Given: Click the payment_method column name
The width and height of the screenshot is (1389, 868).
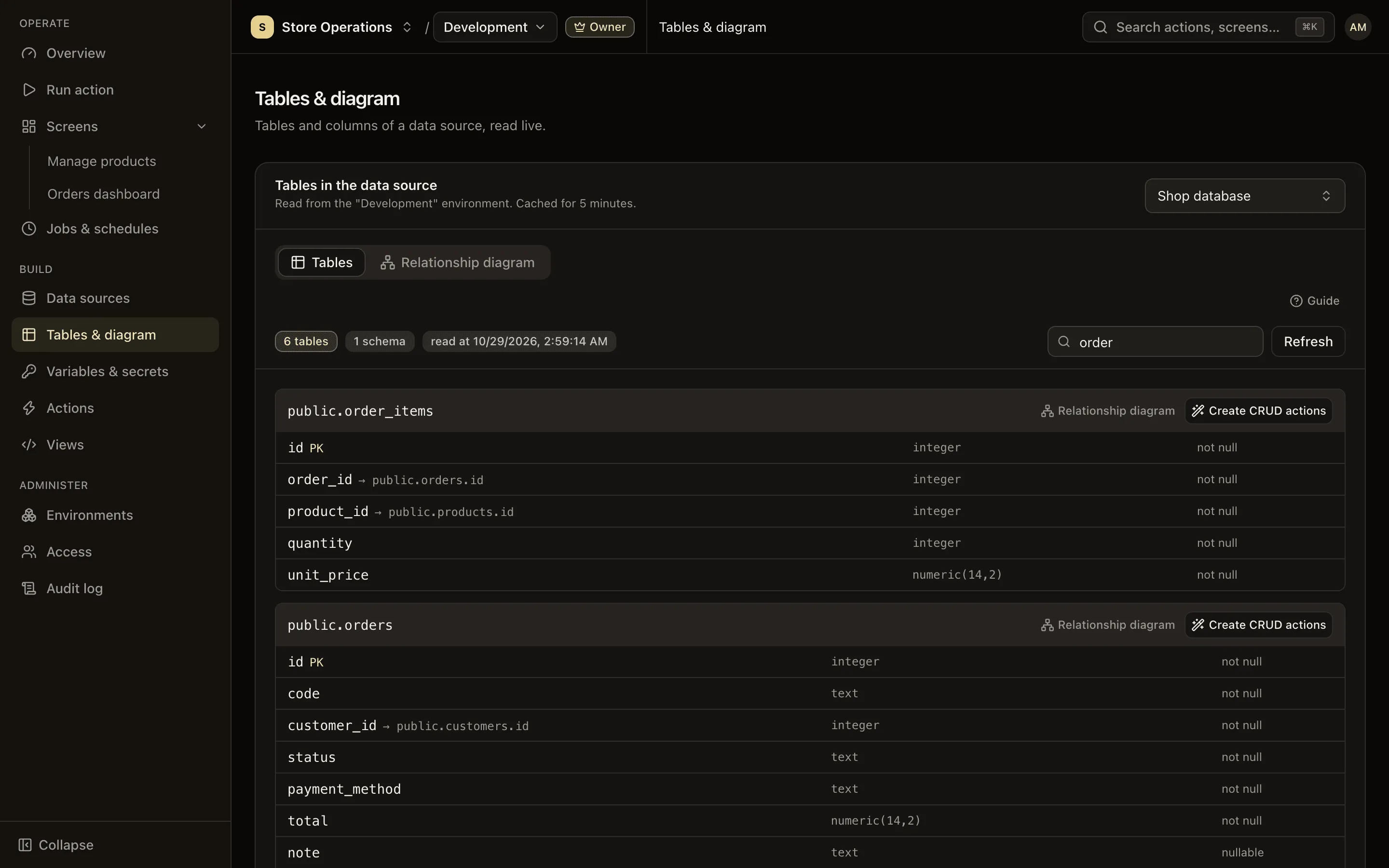Looking at the screenshot, I should point(344,789).
